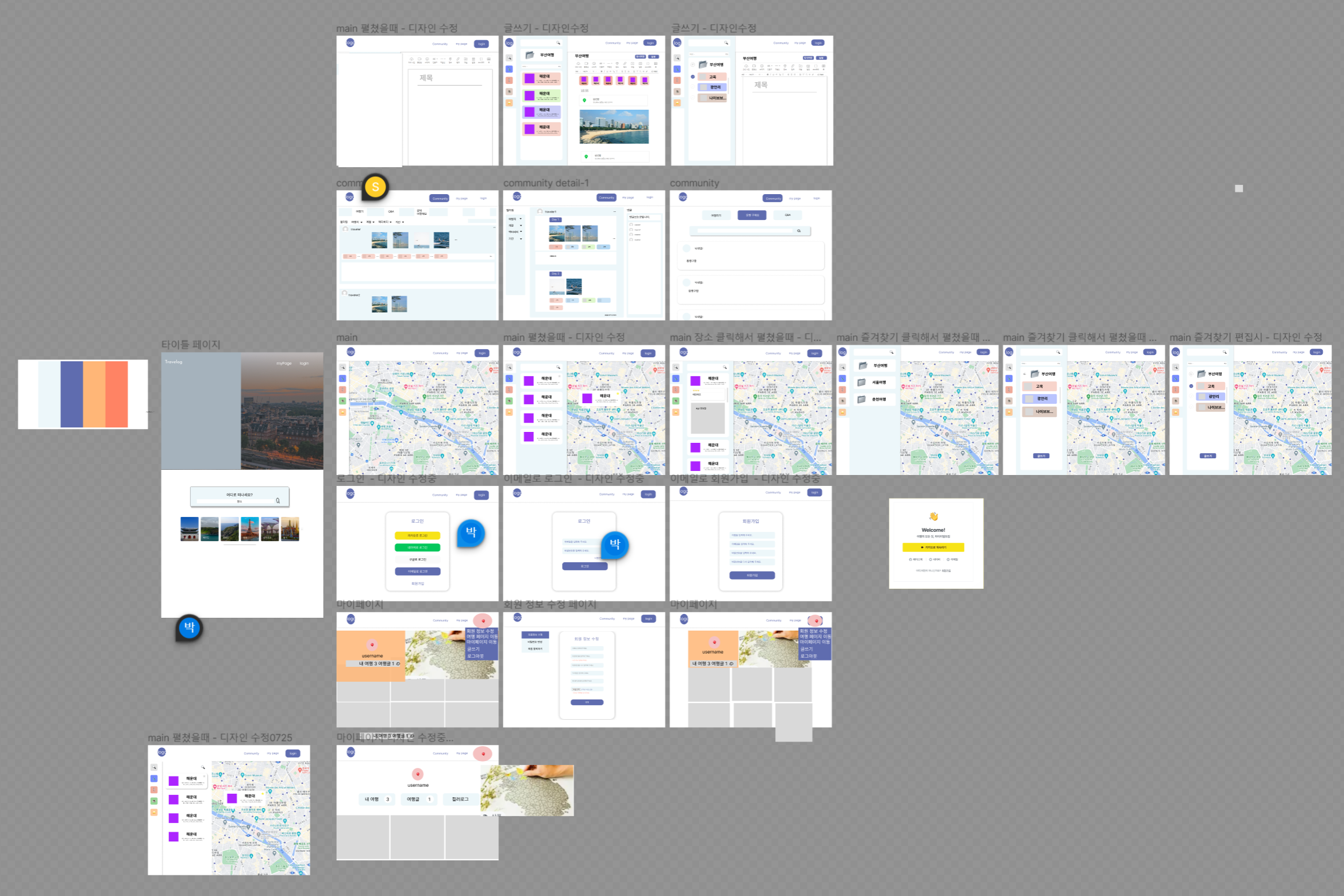Select the radio button beside the 고목 tag
The image size is (1344, 896).
[x=693, y=77]
